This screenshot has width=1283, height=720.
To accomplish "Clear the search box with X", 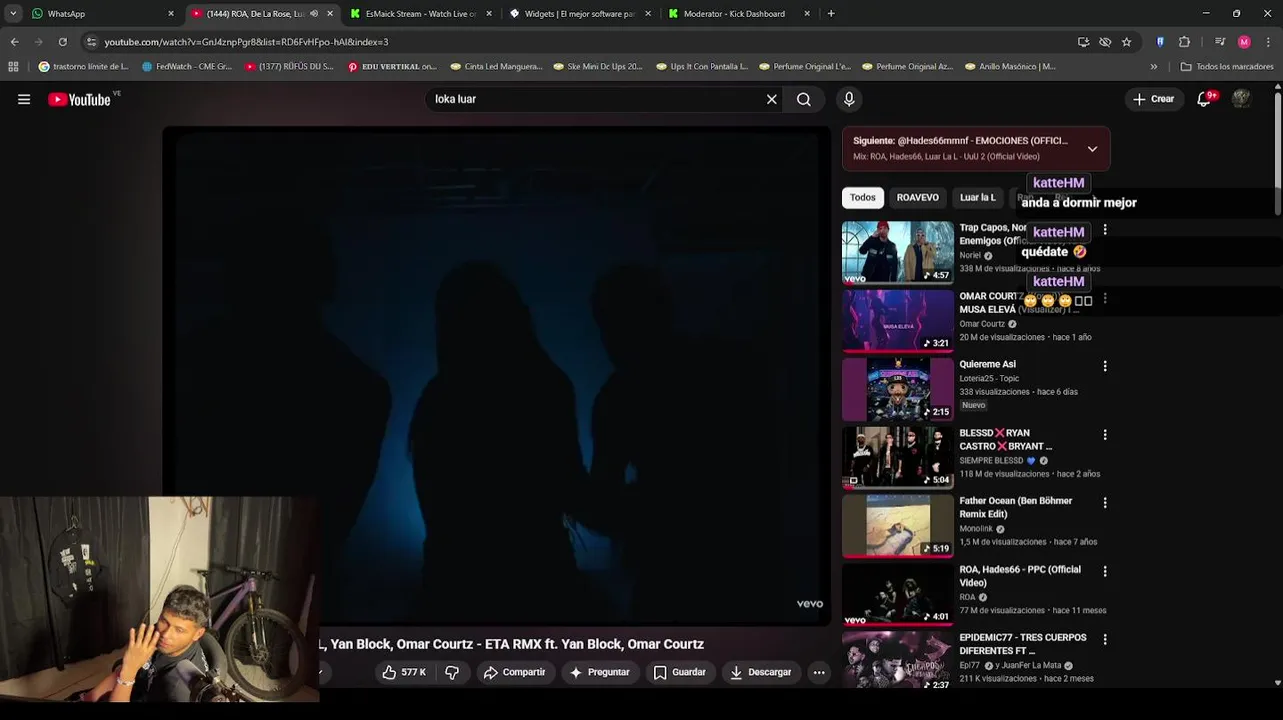I will [x=772, y=99].
